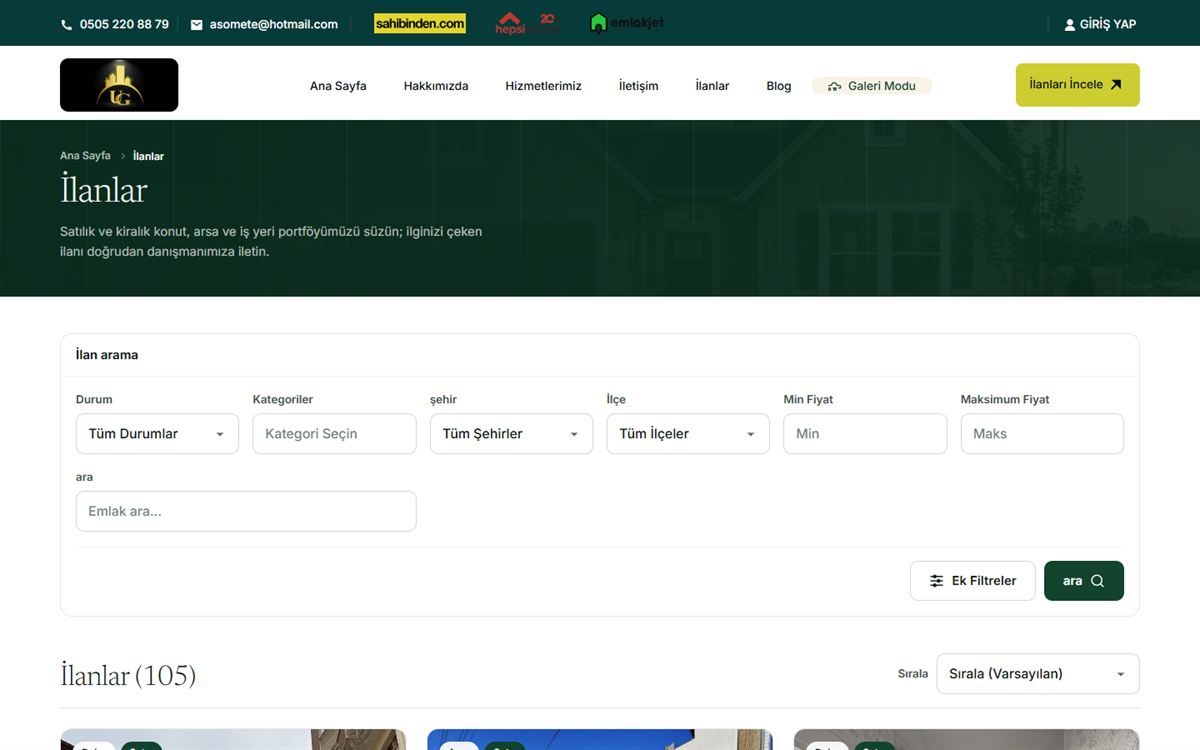Open the Tüm Şehirler dropdown
Screen dimensions: 1200x750
(x=511, y=434)
